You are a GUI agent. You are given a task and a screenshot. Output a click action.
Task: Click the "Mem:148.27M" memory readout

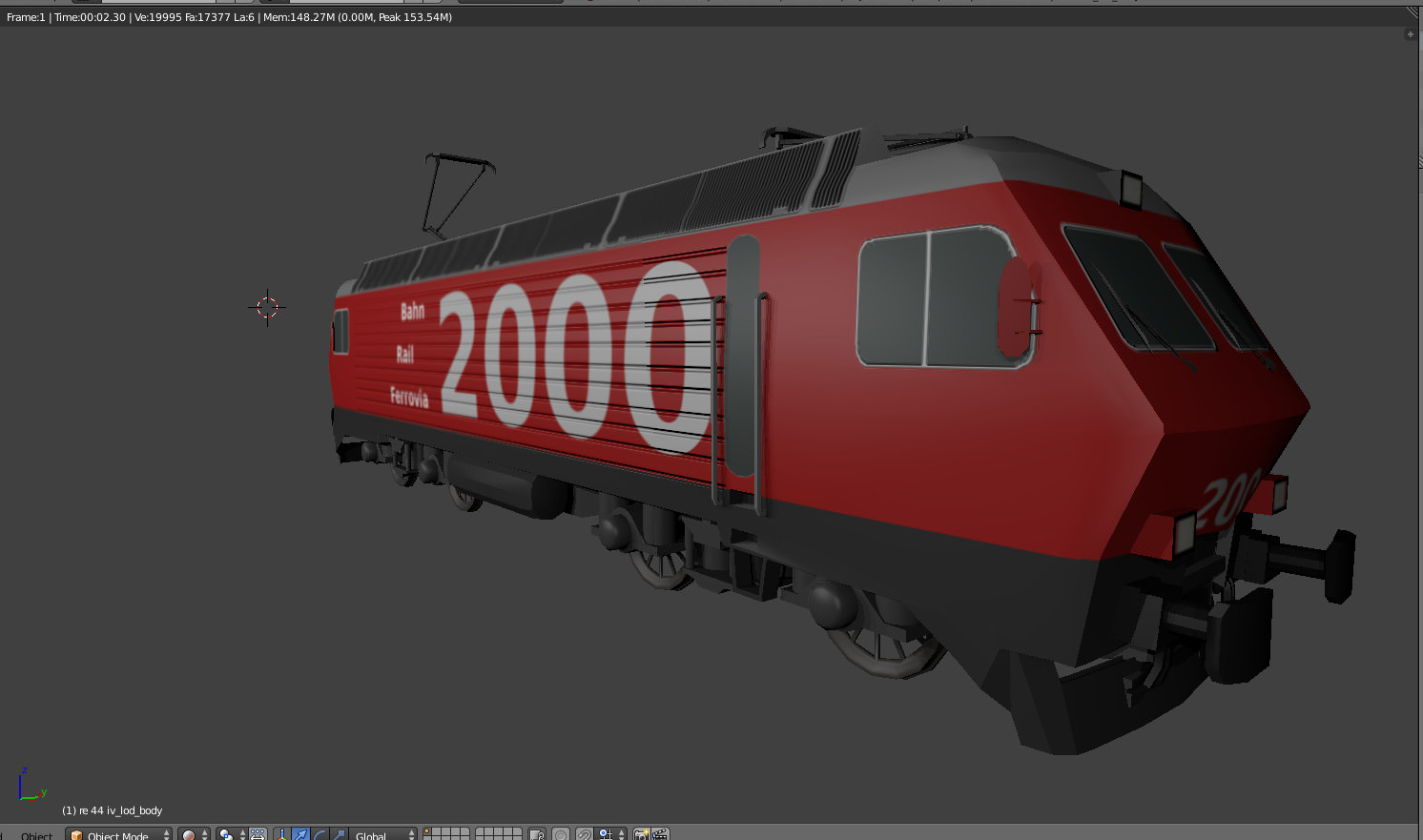(x=299, y=17)
